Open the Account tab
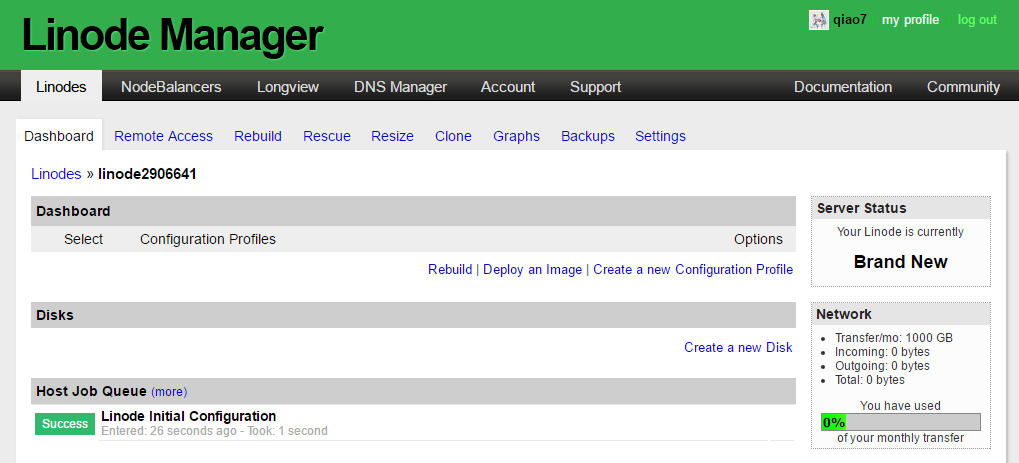1019x463 pixels. [x=508, y=86]
